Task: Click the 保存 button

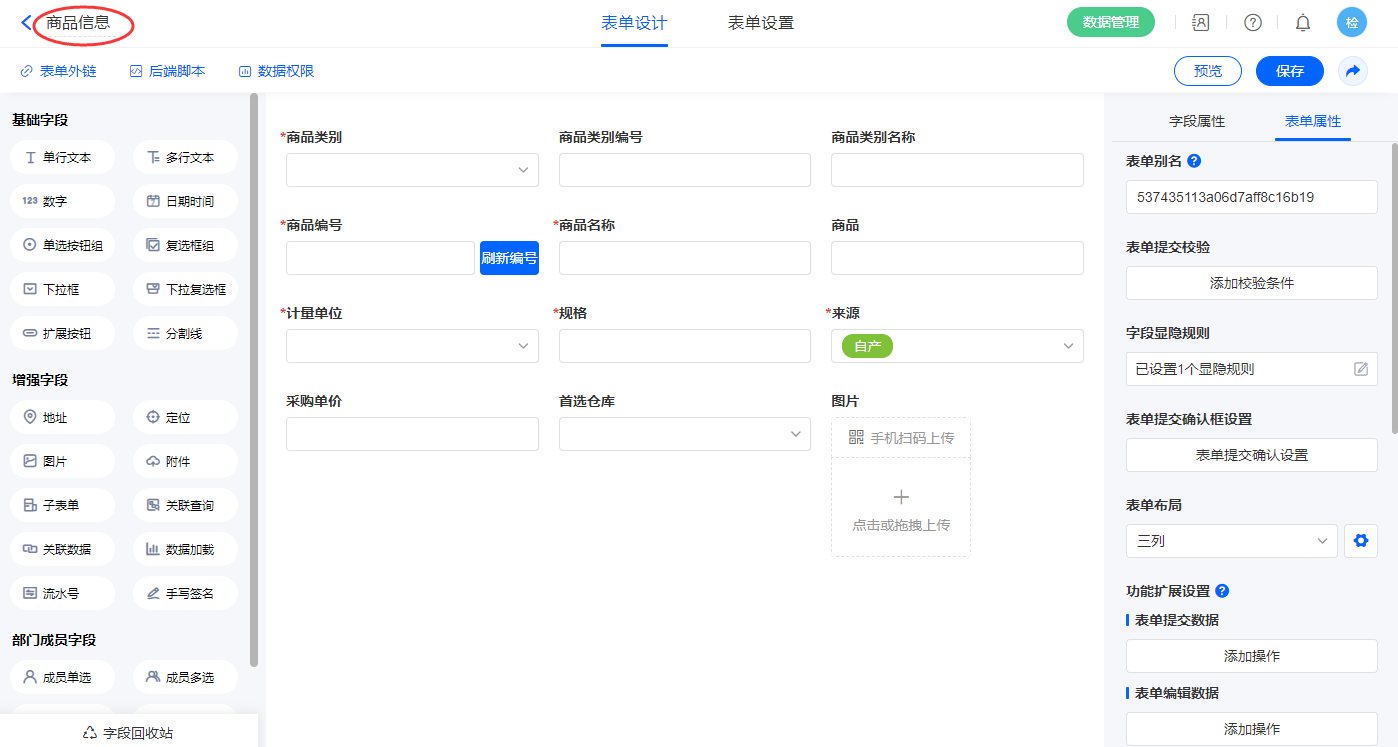Action: tap(1289, 71)
